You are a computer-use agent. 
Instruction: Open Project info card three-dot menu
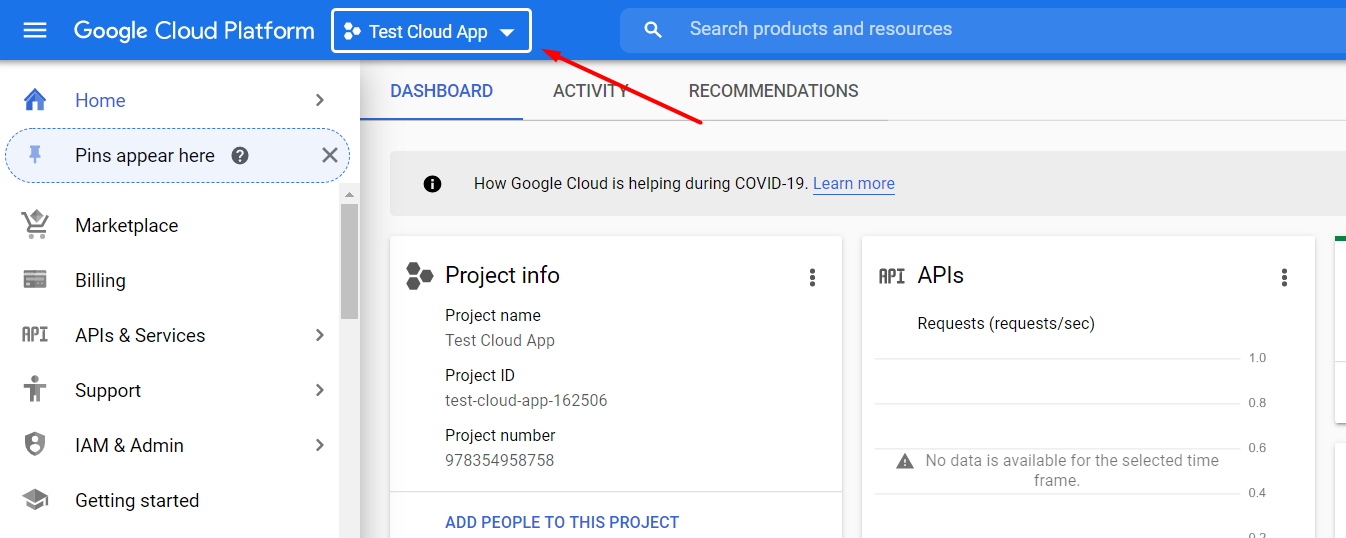(812, 277)
